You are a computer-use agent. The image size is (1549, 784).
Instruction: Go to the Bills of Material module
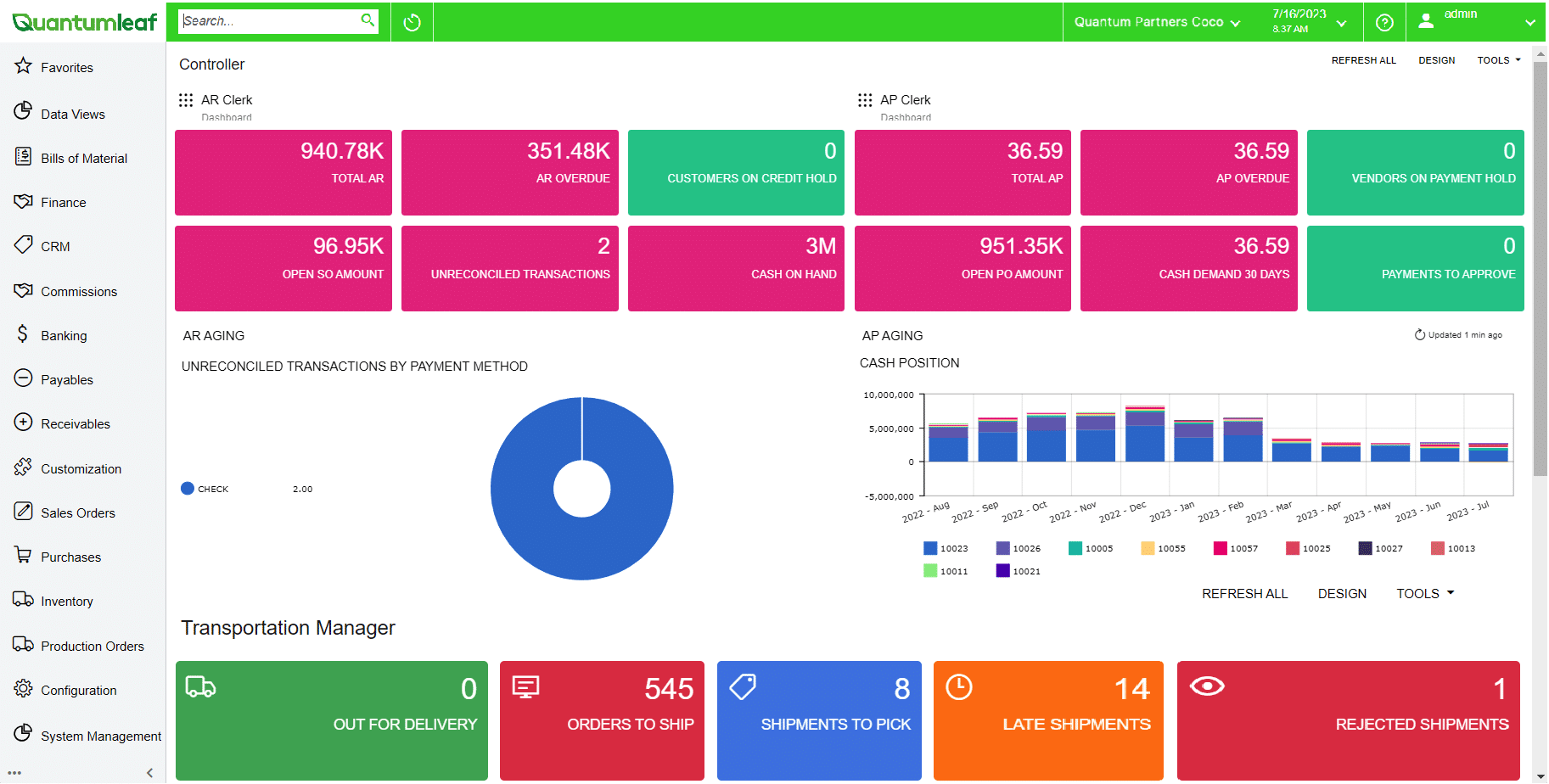tap(70, 158)
